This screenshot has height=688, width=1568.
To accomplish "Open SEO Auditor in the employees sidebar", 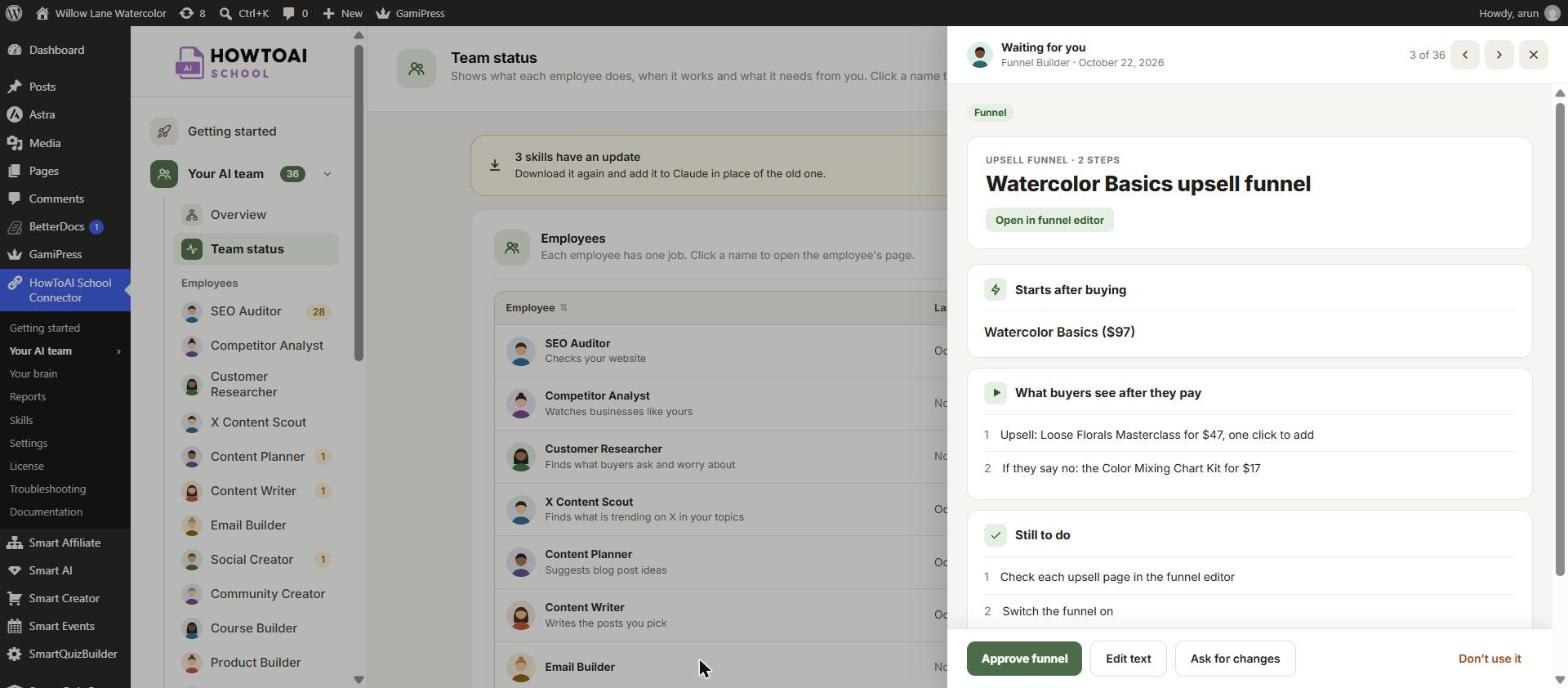I will pyautogui.click(x=246, y=312).
